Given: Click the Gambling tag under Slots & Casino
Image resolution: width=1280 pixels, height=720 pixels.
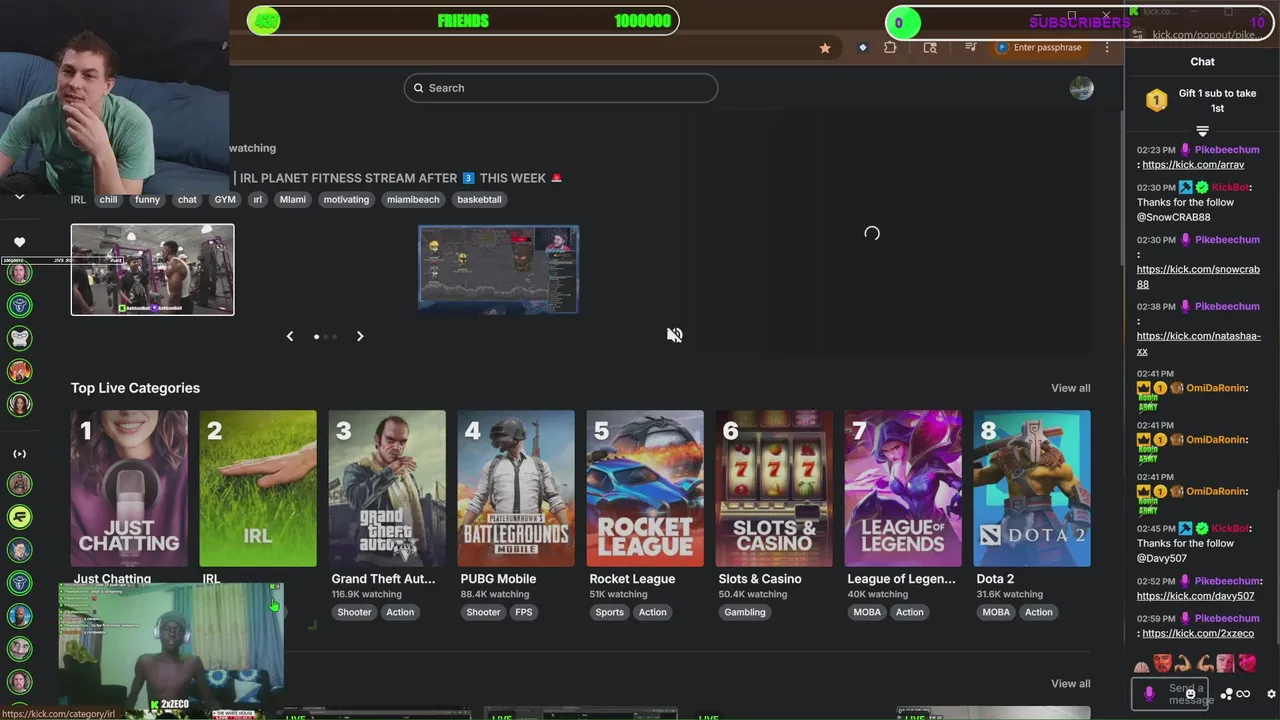Looking at the screenshot, I should pos(744,612).
